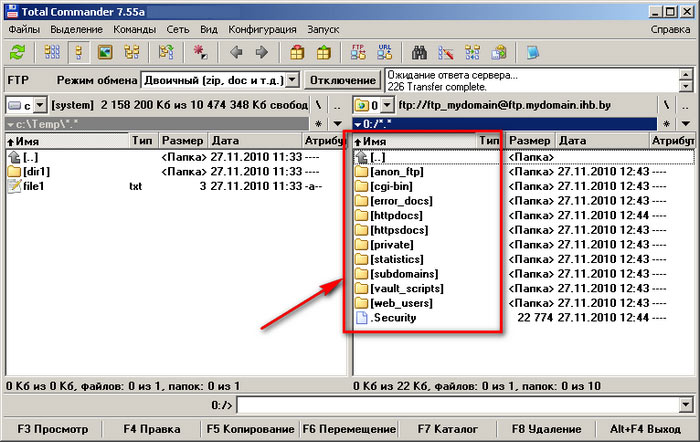Image resolution: width=700 pixels, height=442 pixels.
Task: Click the green Reread source refresh icon
Action: click(x=17, y=53)
